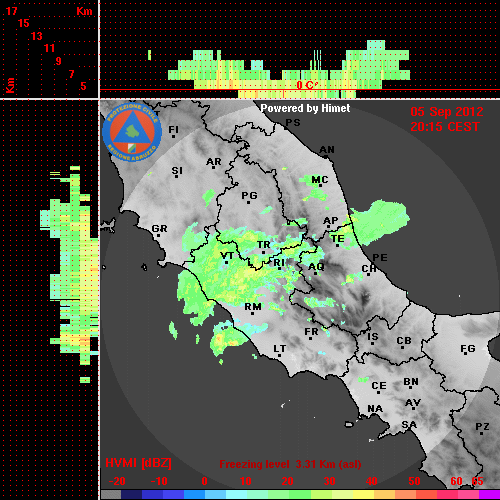Click the FR city label on map
500x500 pixels.
tap(311, 332)
